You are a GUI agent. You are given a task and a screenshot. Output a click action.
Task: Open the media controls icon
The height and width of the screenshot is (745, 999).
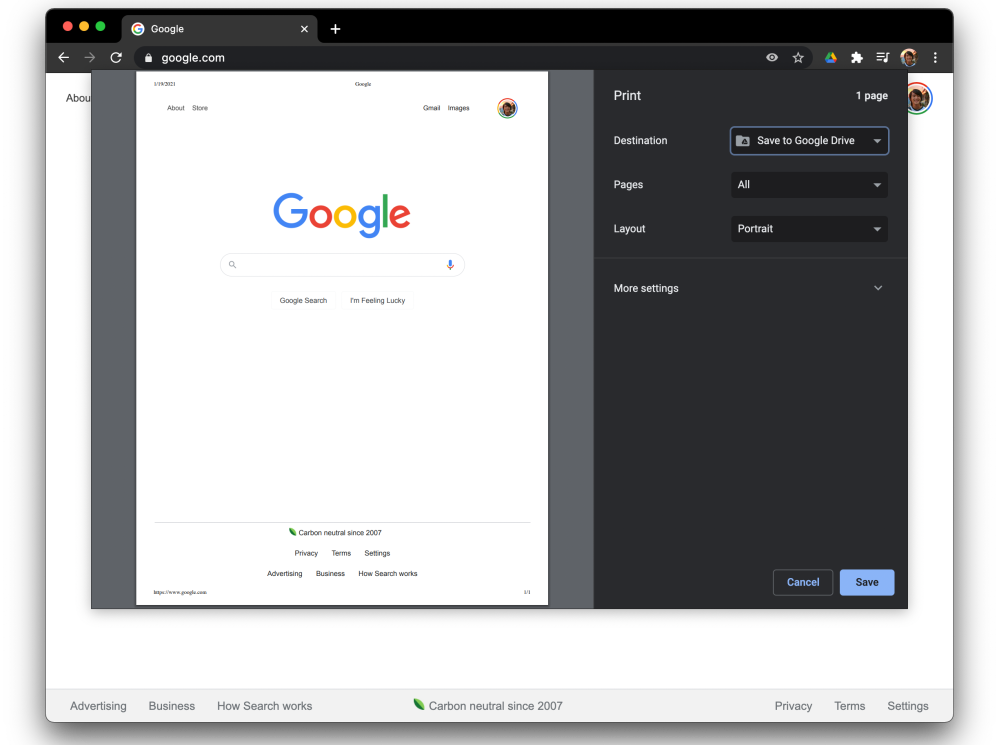[x=882, y=58]
